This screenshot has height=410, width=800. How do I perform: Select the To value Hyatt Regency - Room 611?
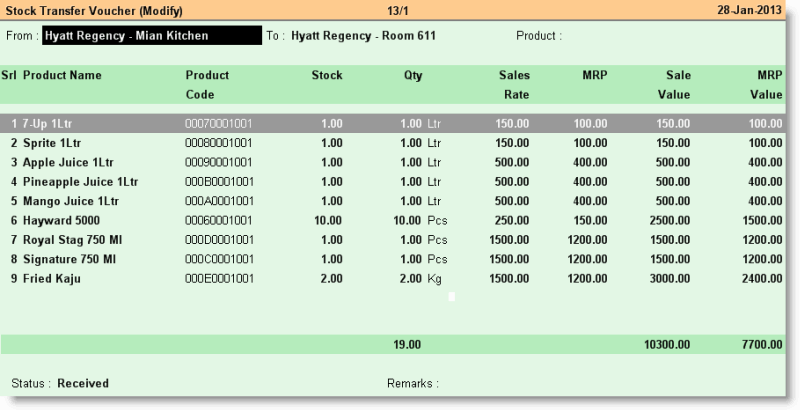coord(363,36)
